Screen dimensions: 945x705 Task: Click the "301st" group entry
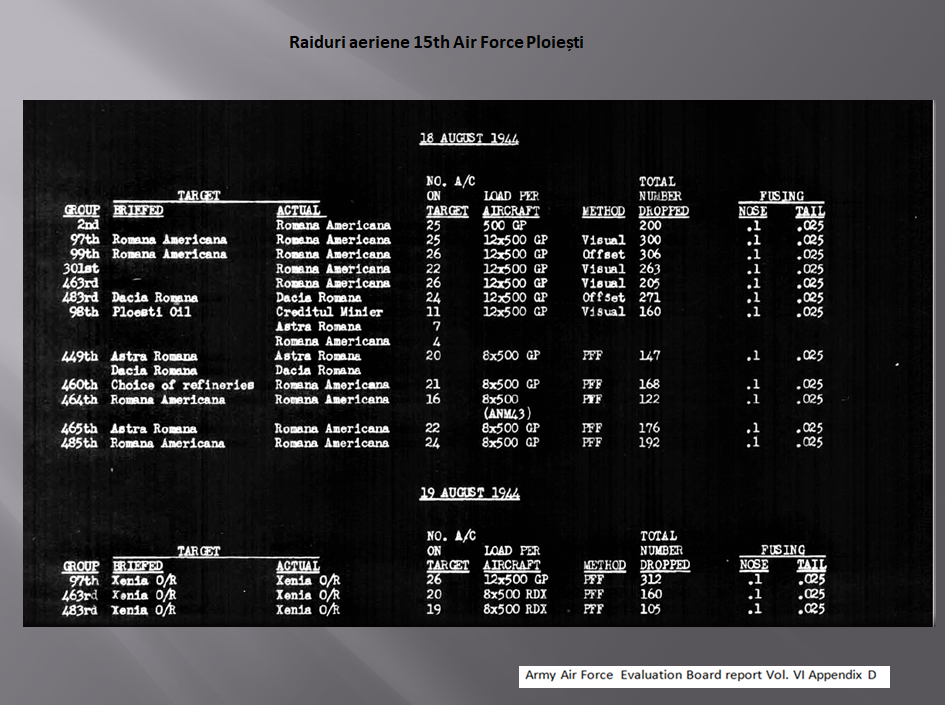pyautogui.click(x=81, y=268)
